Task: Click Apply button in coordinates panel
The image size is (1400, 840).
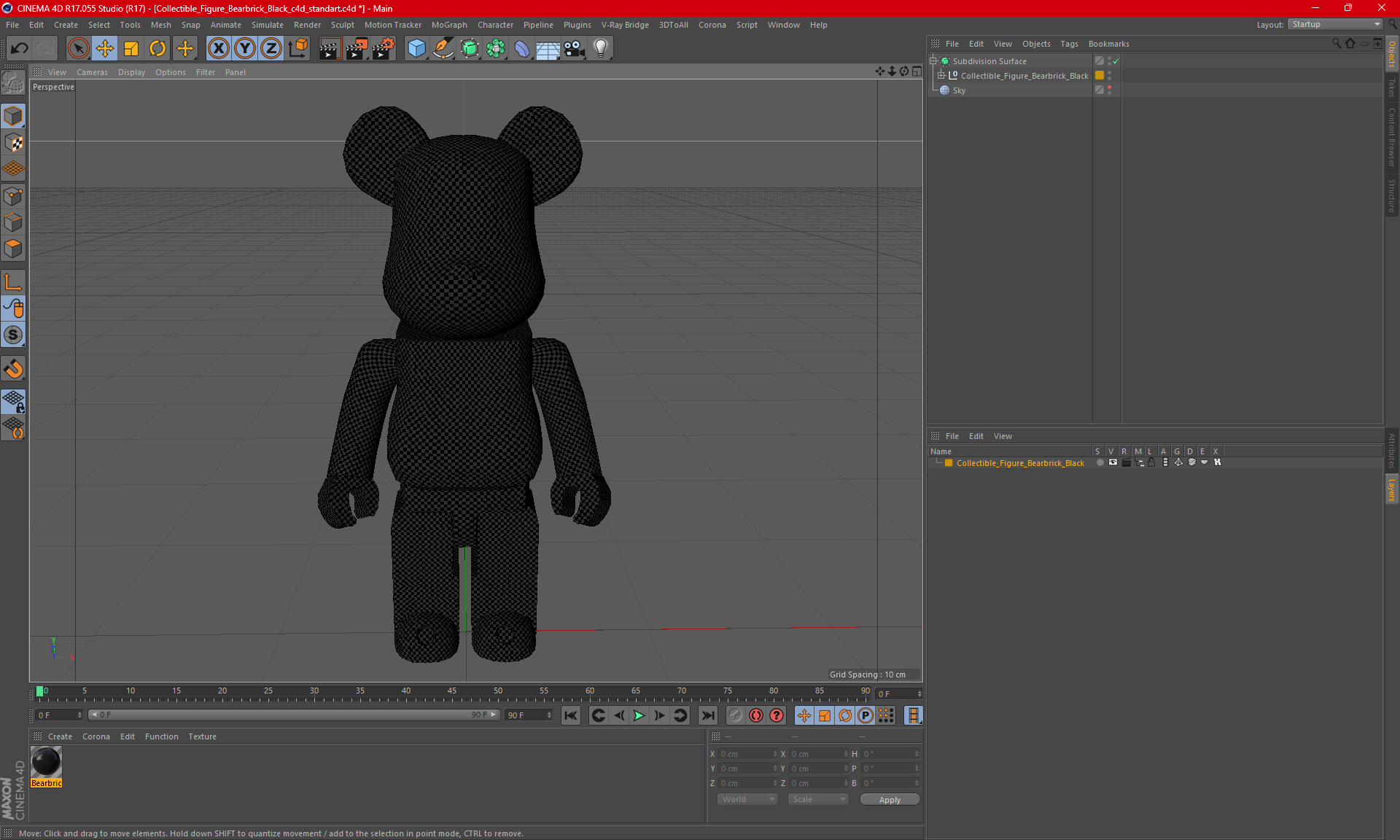Action: (888, 799)
